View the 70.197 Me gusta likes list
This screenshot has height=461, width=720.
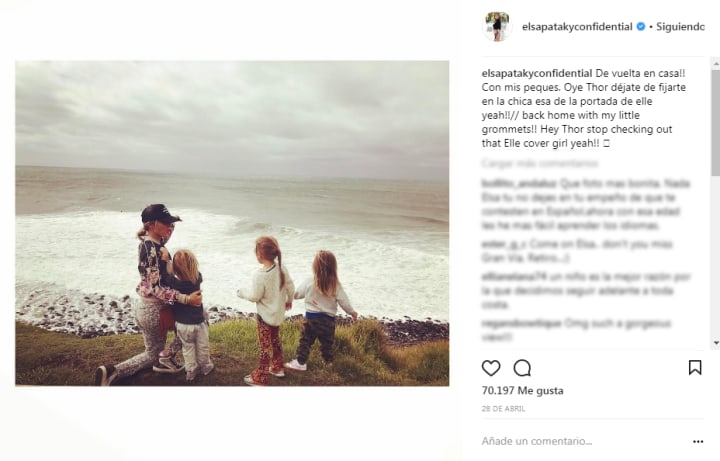point(523,391)
